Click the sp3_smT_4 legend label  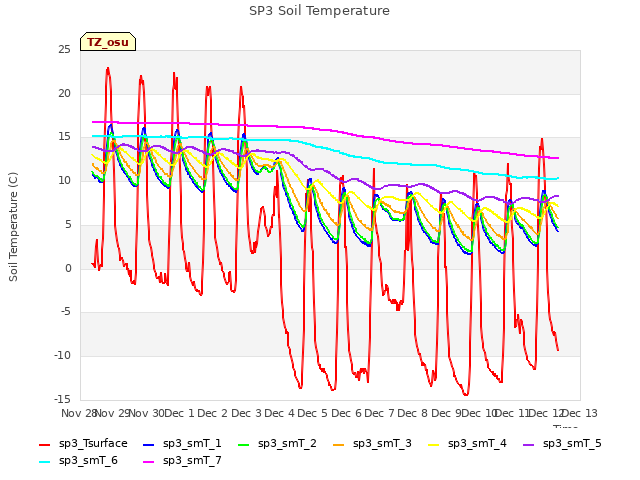pos(477,444)
